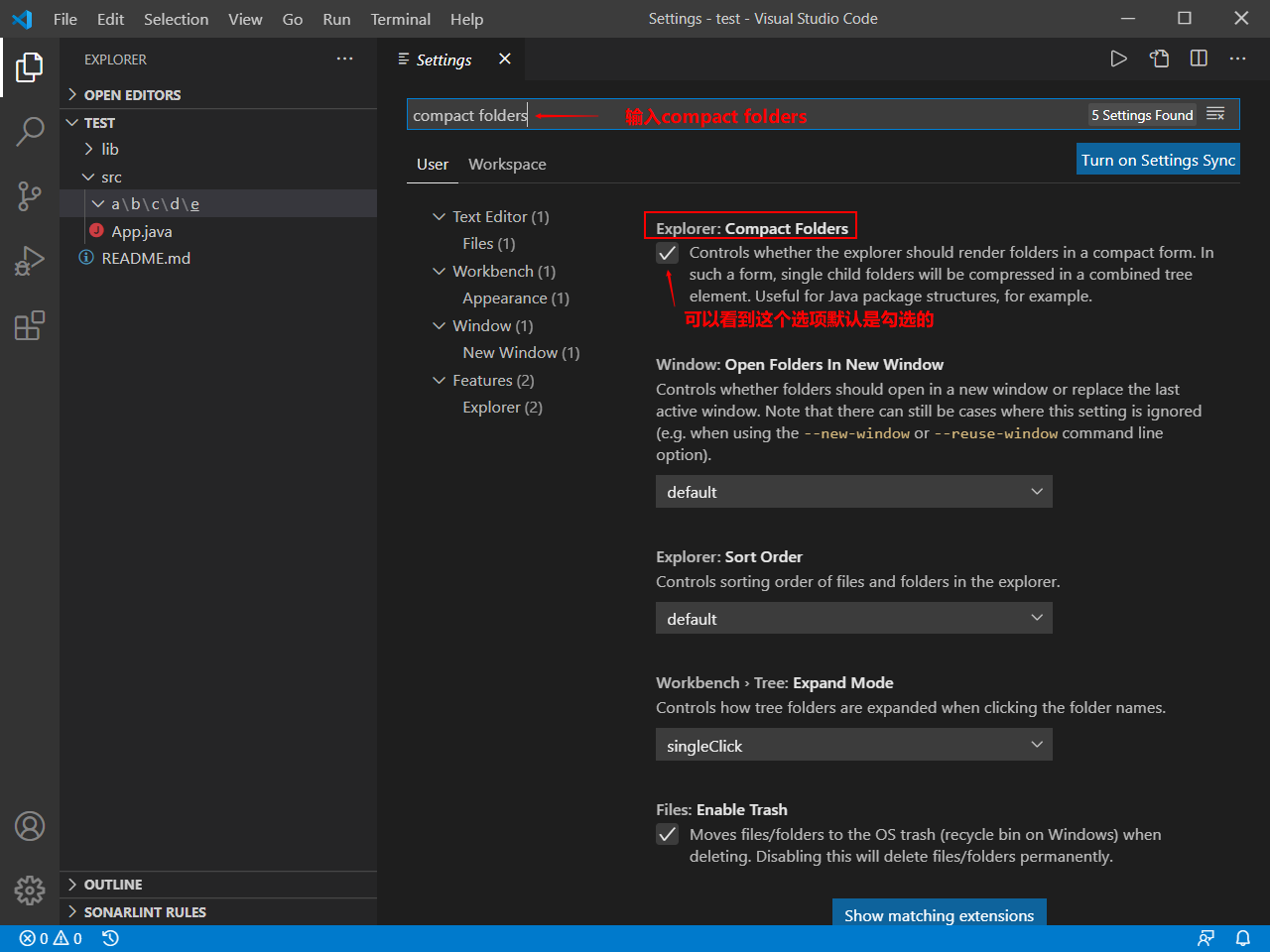1270x952 pixels.
Task: Open the Expand Mode singleClick dropdown
Action: [x=853, y=746]
